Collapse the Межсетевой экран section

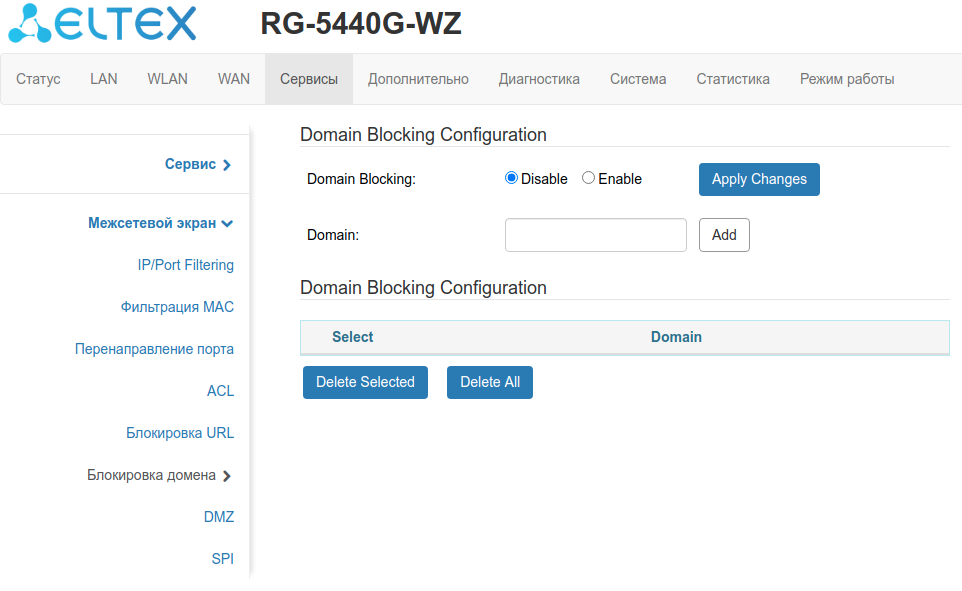click(228, 224)
